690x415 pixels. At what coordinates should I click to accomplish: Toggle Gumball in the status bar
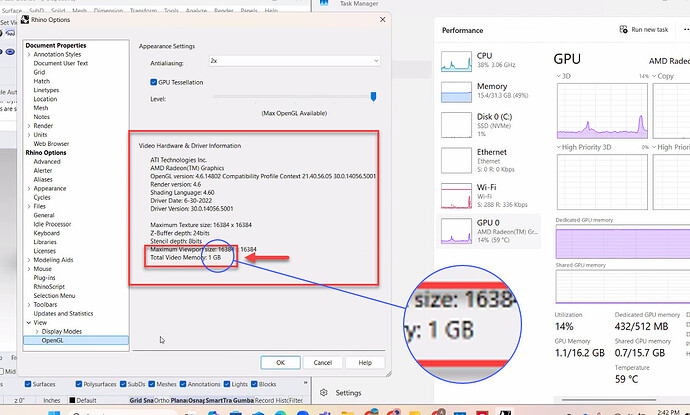[243, 400]
